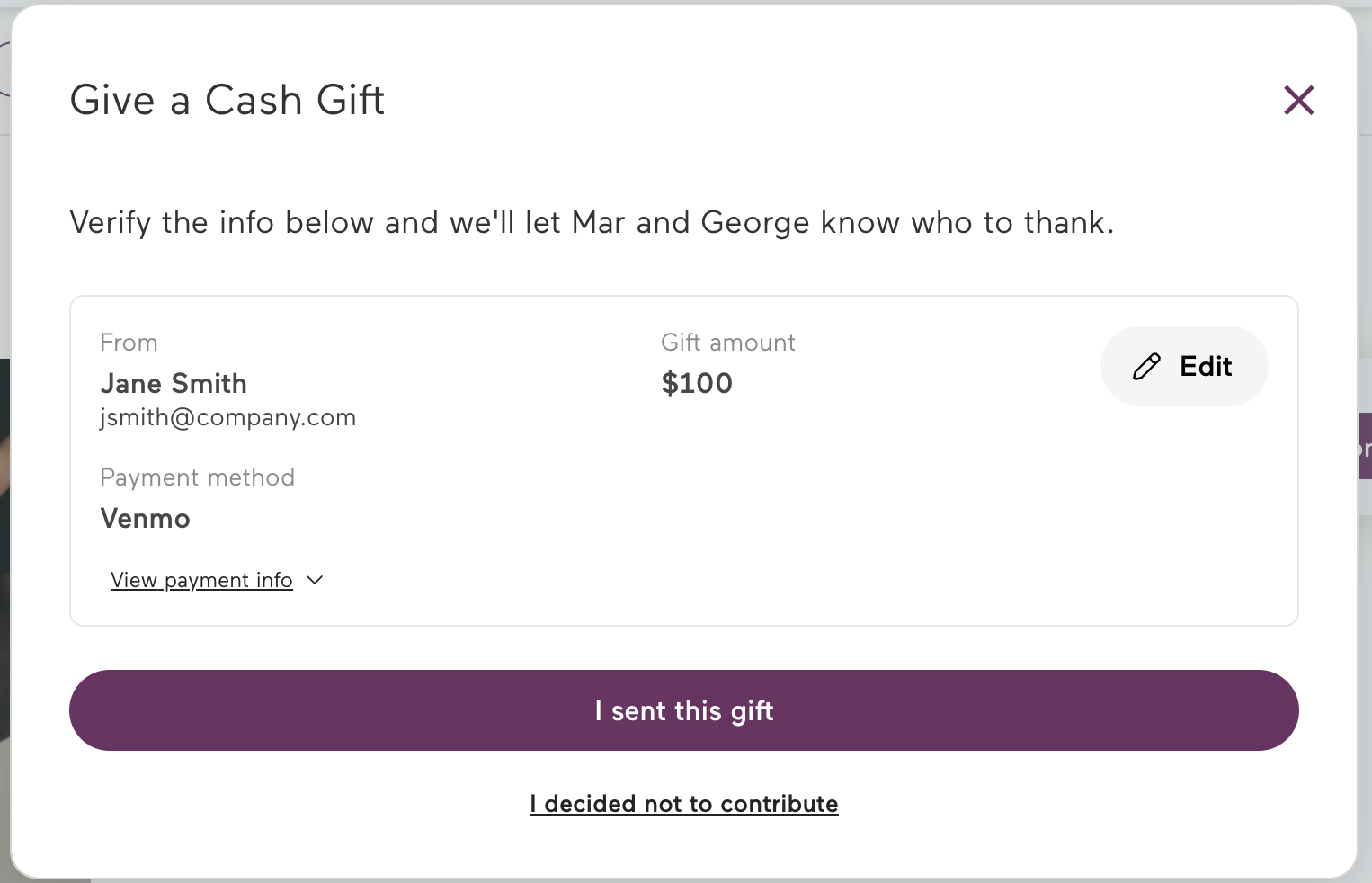Confirm with I sent this gift
The width and height of the screenshot is (1372, 883).
[x=684, y=710]
